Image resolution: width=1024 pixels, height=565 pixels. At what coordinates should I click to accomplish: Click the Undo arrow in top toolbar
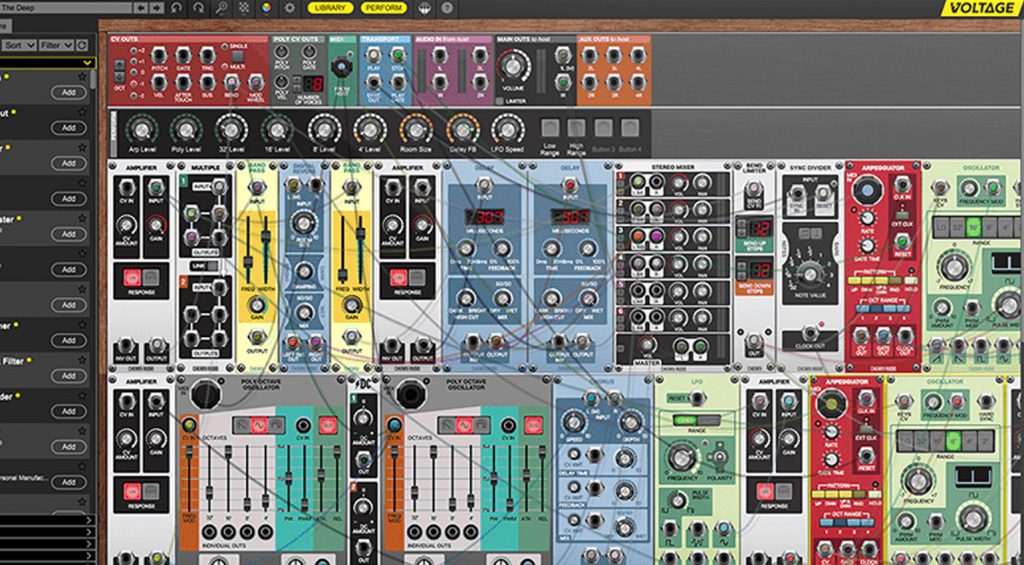[x=177, y=7]
